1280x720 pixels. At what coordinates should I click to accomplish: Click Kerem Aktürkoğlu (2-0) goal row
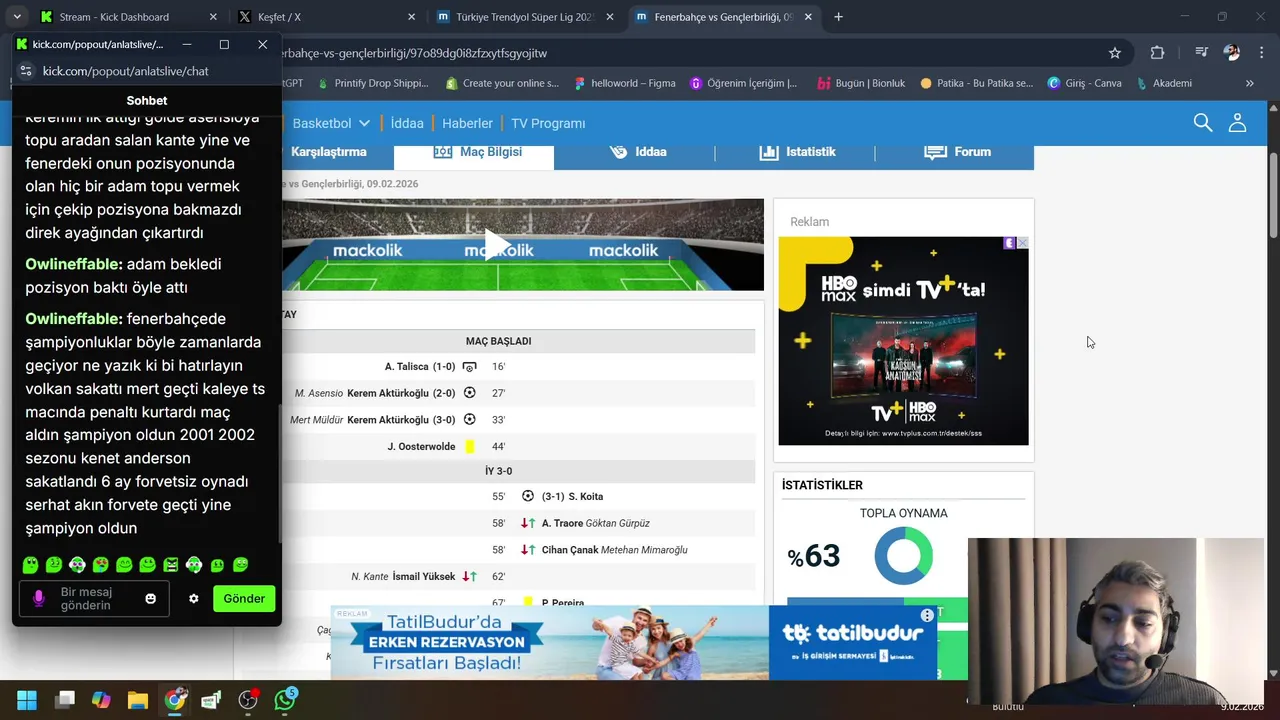[518, 393]
